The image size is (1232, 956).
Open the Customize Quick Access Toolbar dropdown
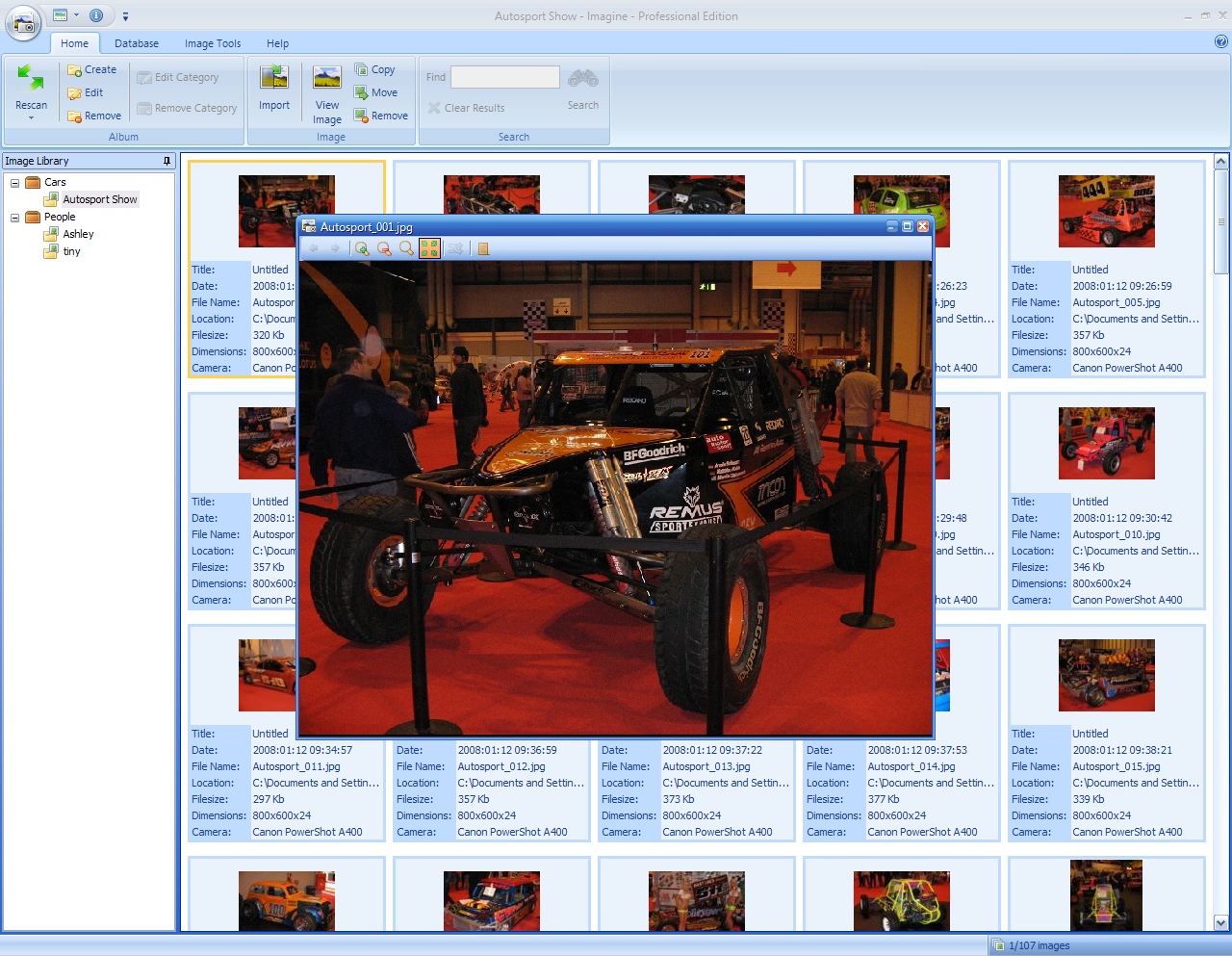tap(125, 16)
